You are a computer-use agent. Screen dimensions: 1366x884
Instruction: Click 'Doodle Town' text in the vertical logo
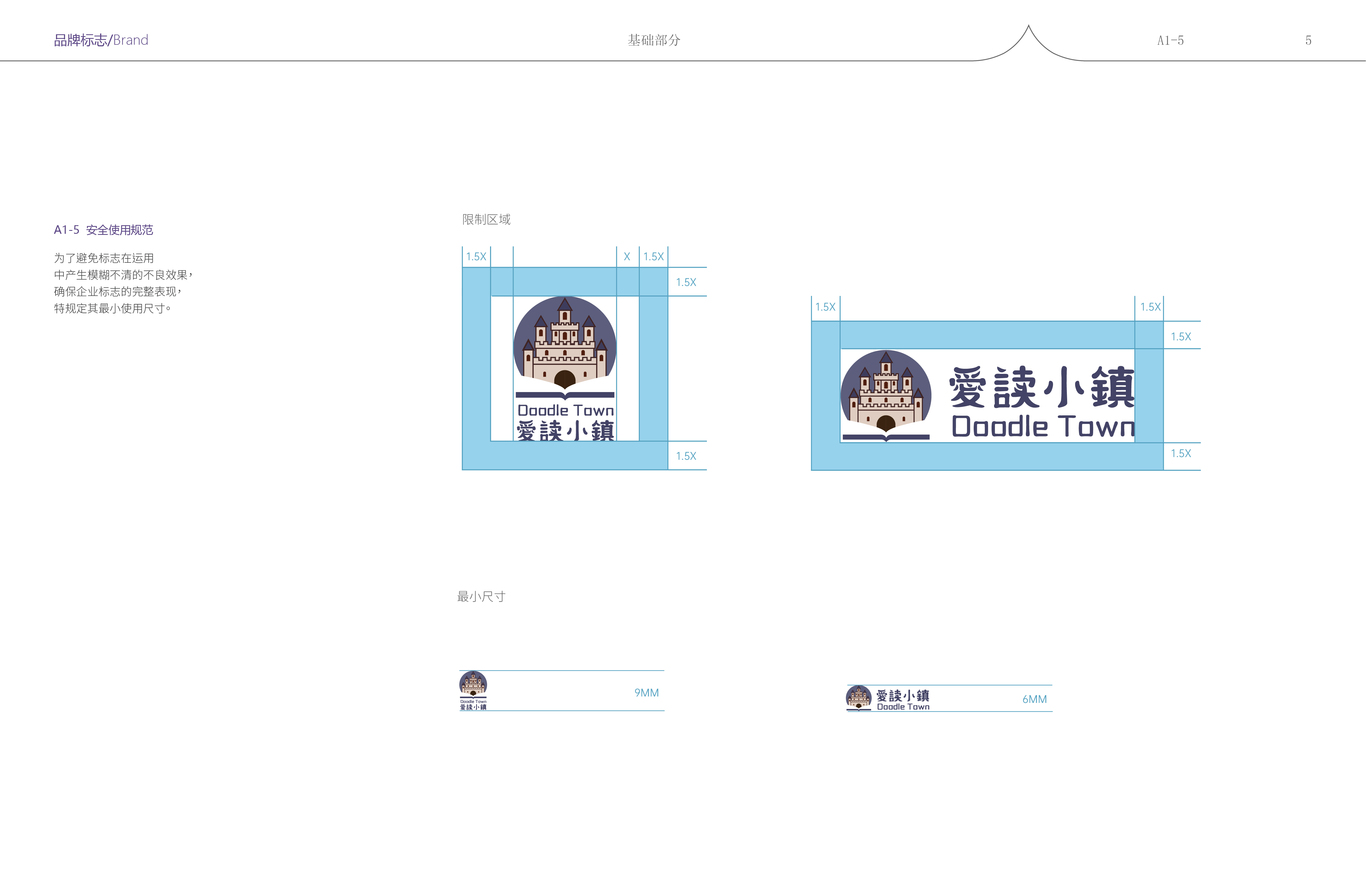point(566,410)
